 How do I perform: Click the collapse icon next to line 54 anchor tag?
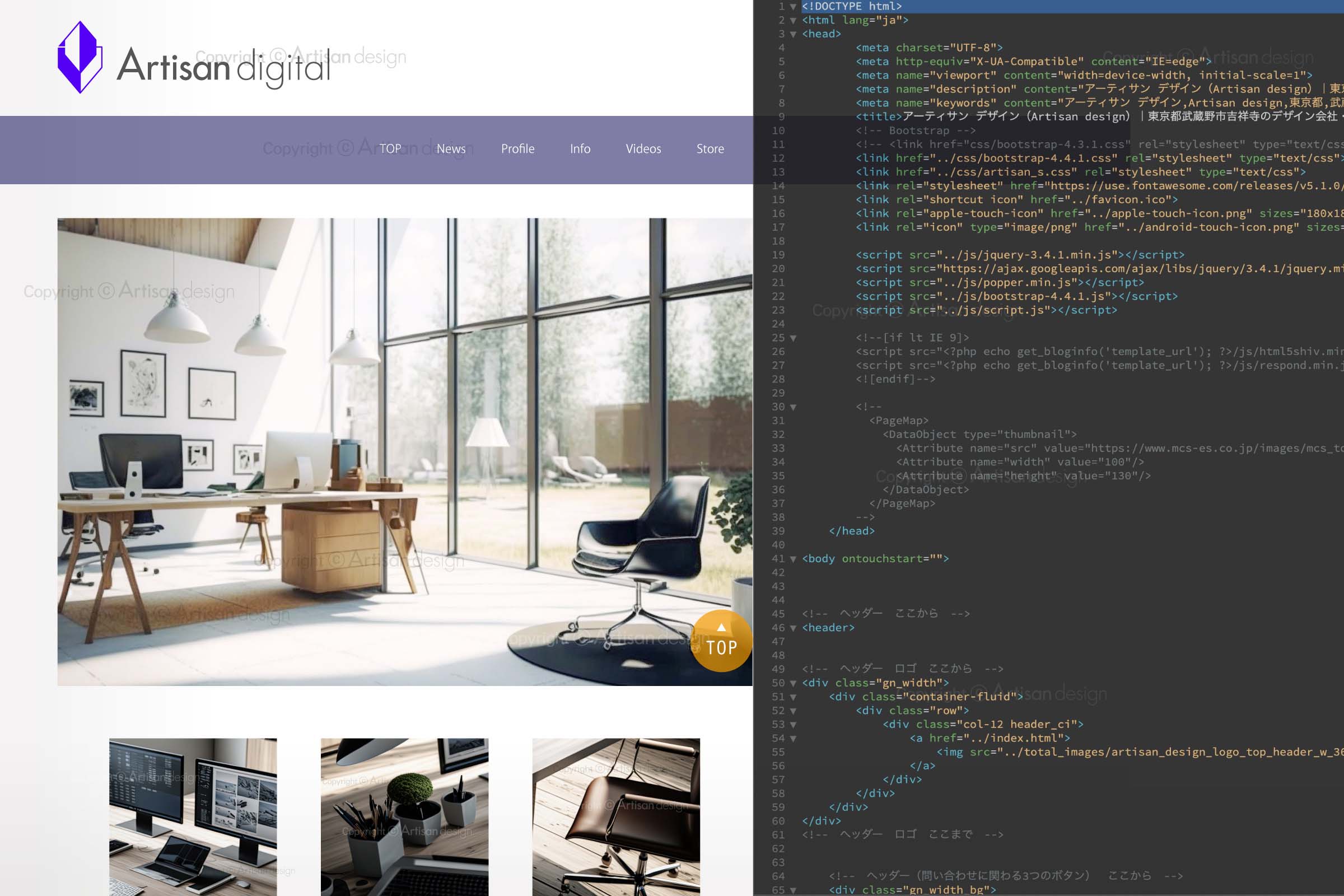click(x=793, y=737)
